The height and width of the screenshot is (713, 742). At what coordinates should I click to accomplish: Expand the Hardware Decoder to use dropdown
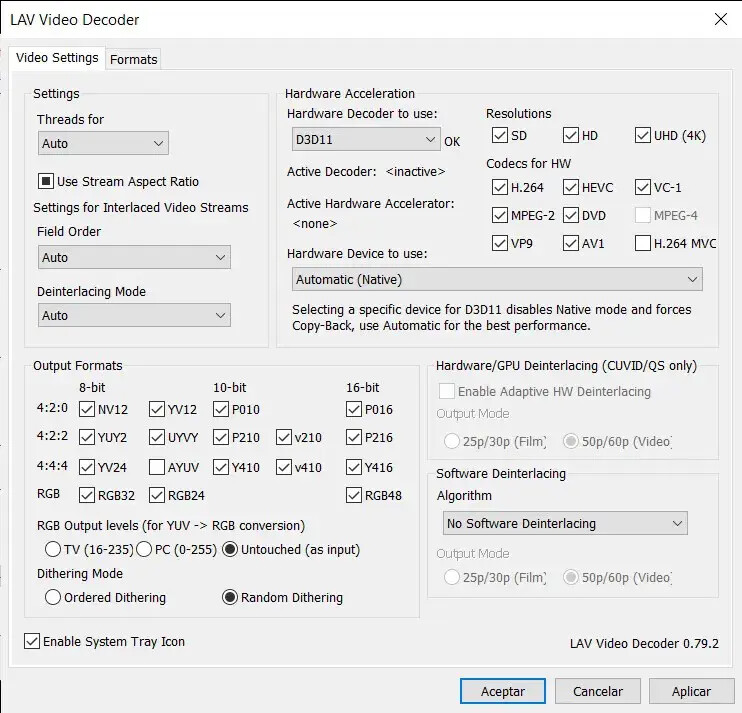365,140
